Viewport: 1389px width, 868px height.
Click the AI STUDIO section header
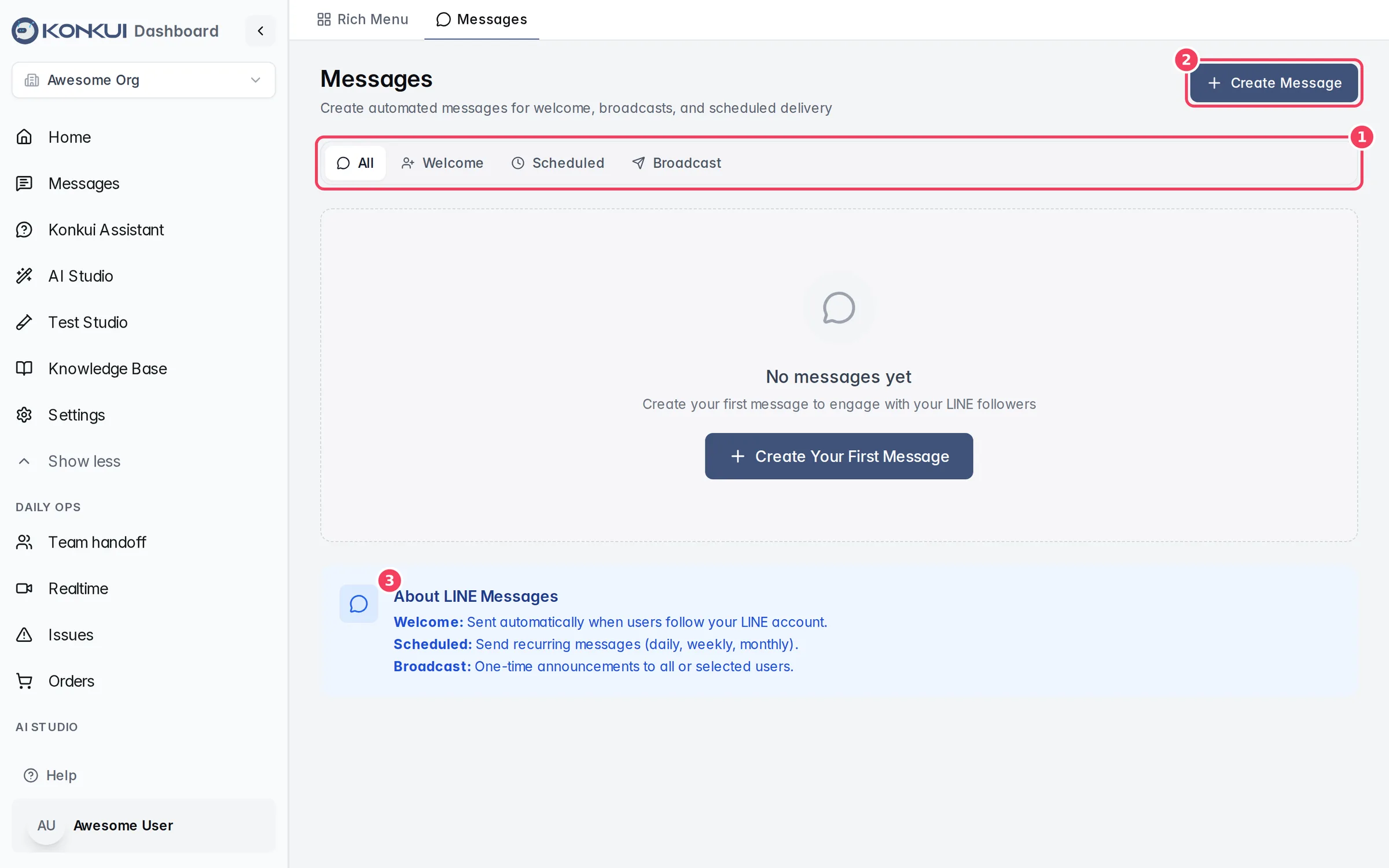tap(46, 727)
